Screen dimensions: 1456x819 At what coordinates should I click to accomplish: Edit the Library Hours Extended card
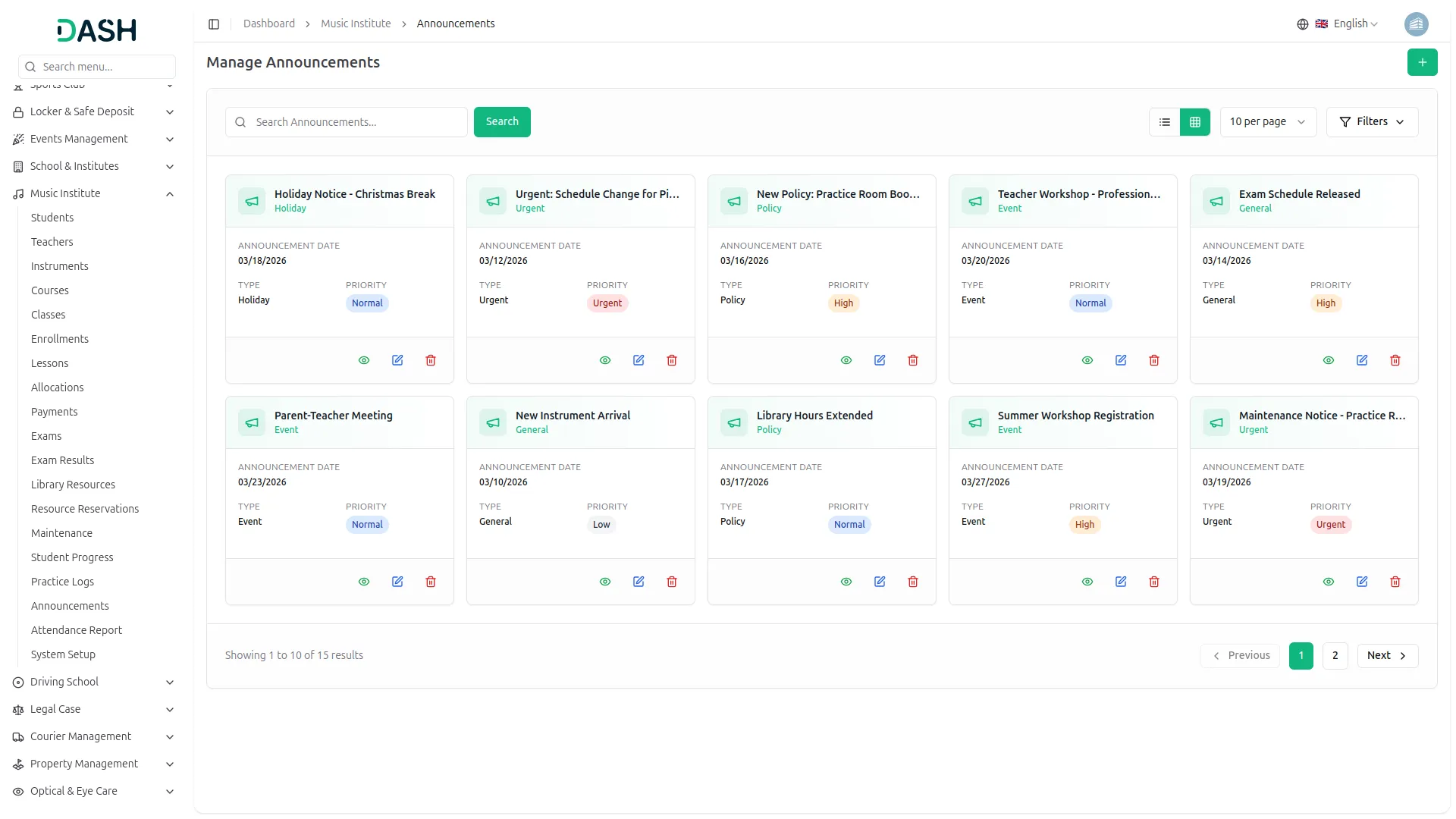[880, 582]
